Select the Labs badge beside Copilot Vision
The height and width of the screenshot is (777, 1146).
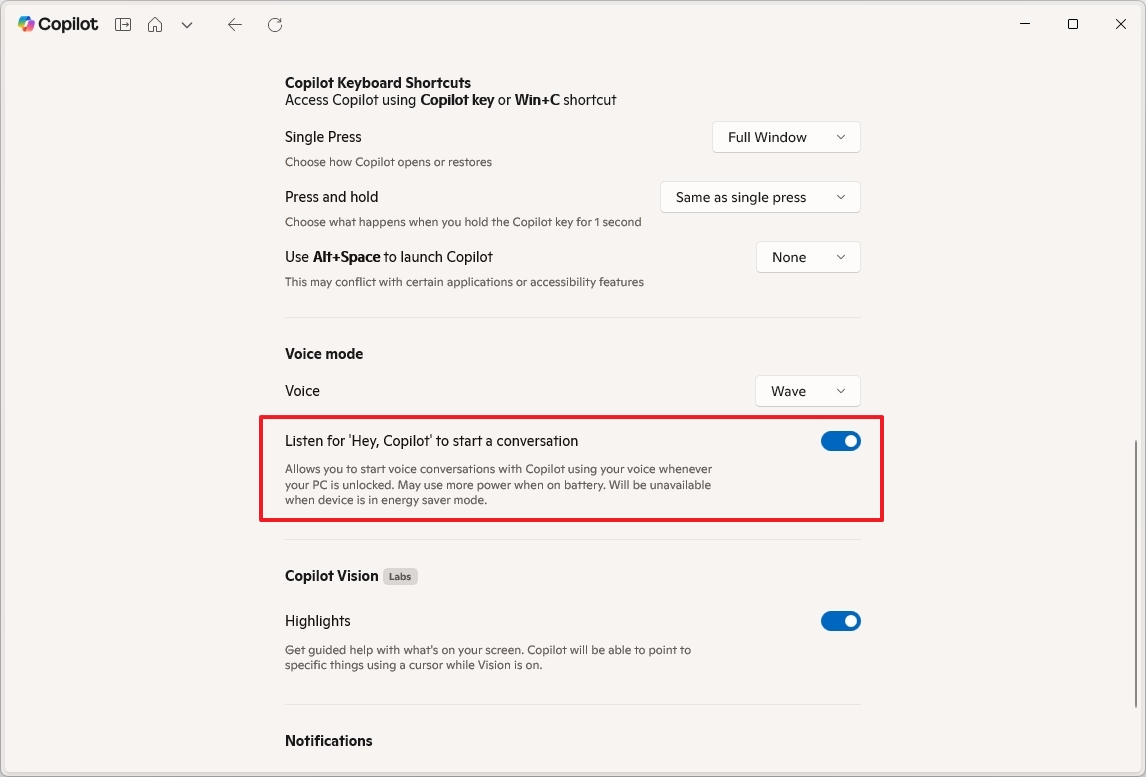pos(400,576)
